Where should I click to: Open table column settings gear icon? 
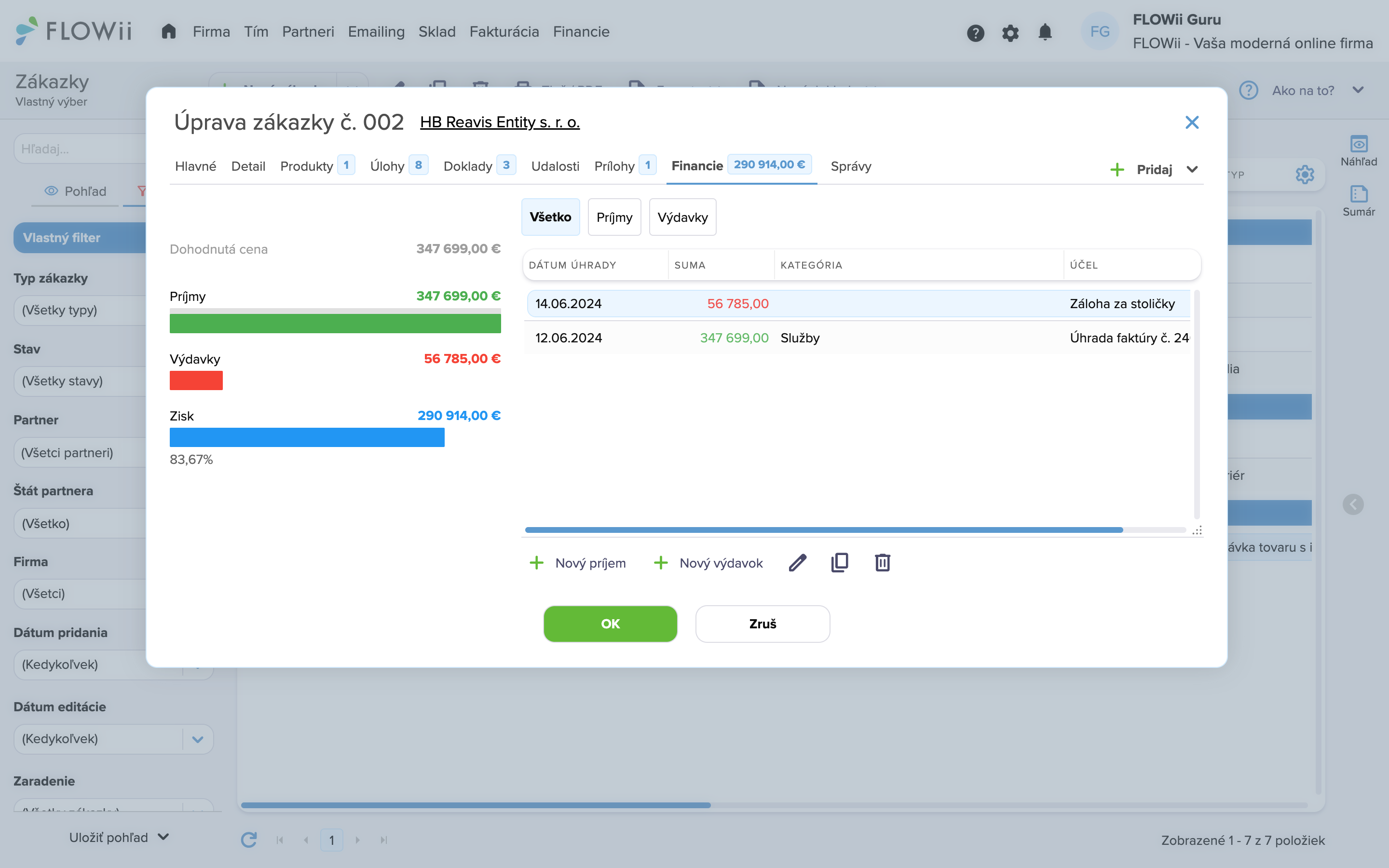1305,175
